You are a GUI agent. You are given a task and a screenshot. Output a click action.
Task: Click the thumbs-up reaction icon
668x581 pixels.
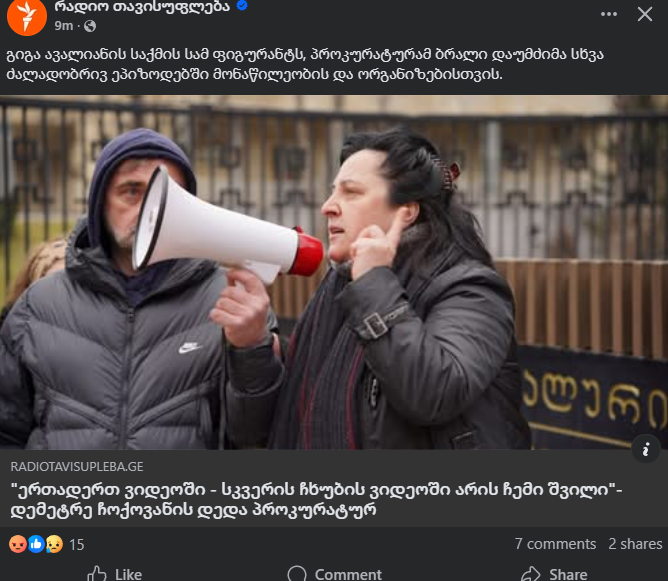[36, 544]
